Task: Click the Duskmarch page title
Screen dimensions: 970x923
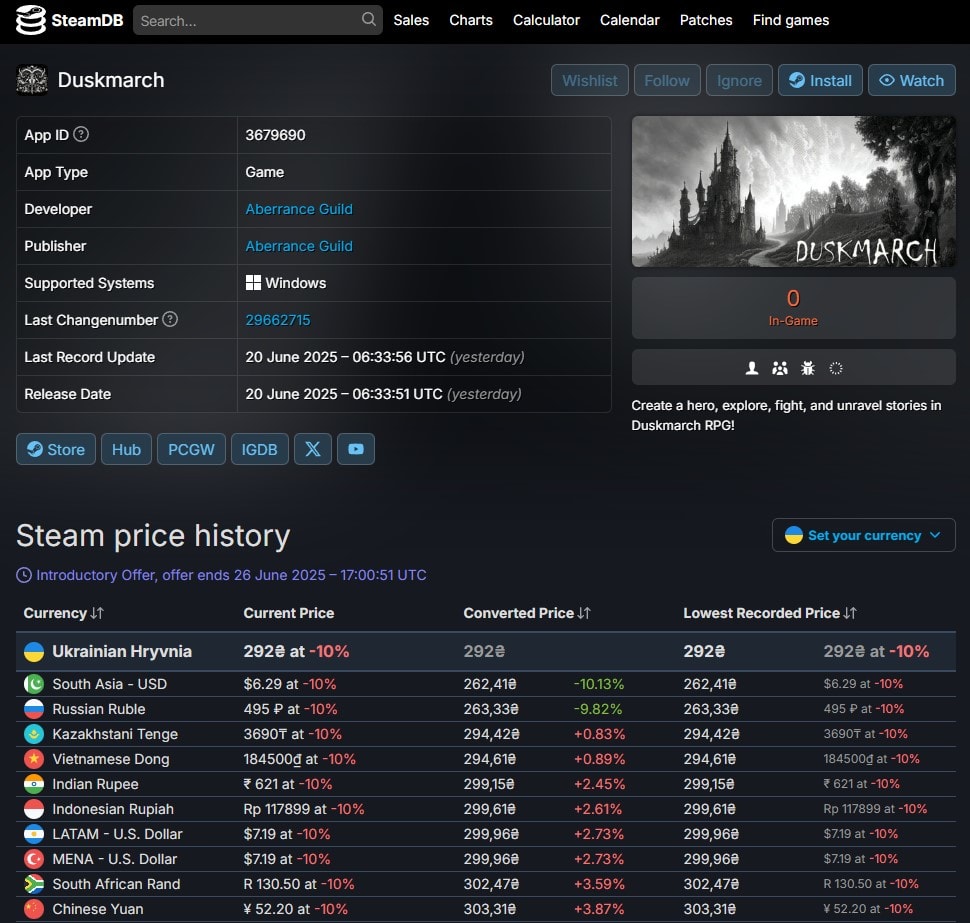Action: pyautogui.click(x=111, y=80)
